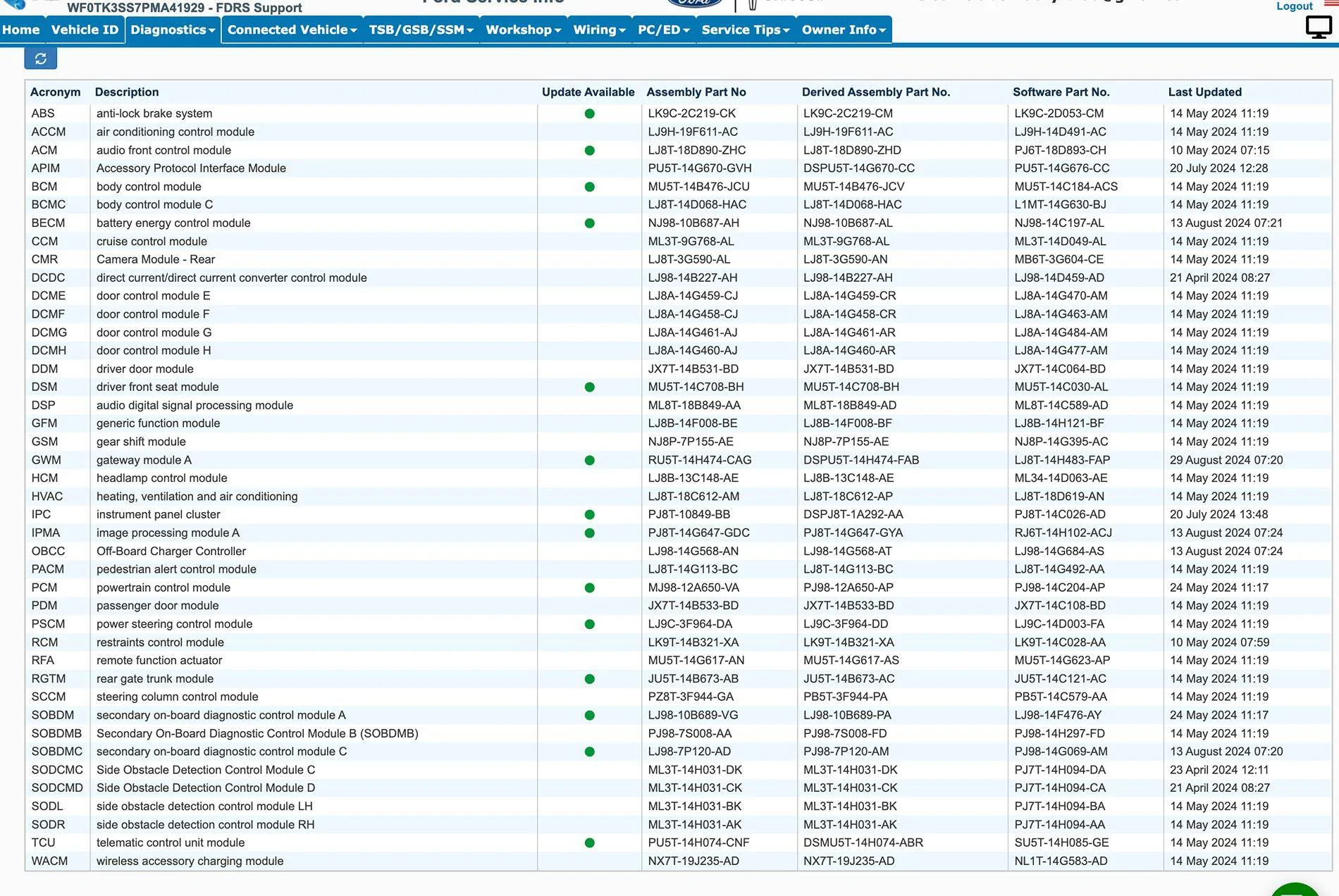The image size is (1339, 896).
Task: Click the green update dot for PSCM
Action: (x=590, y=624)
